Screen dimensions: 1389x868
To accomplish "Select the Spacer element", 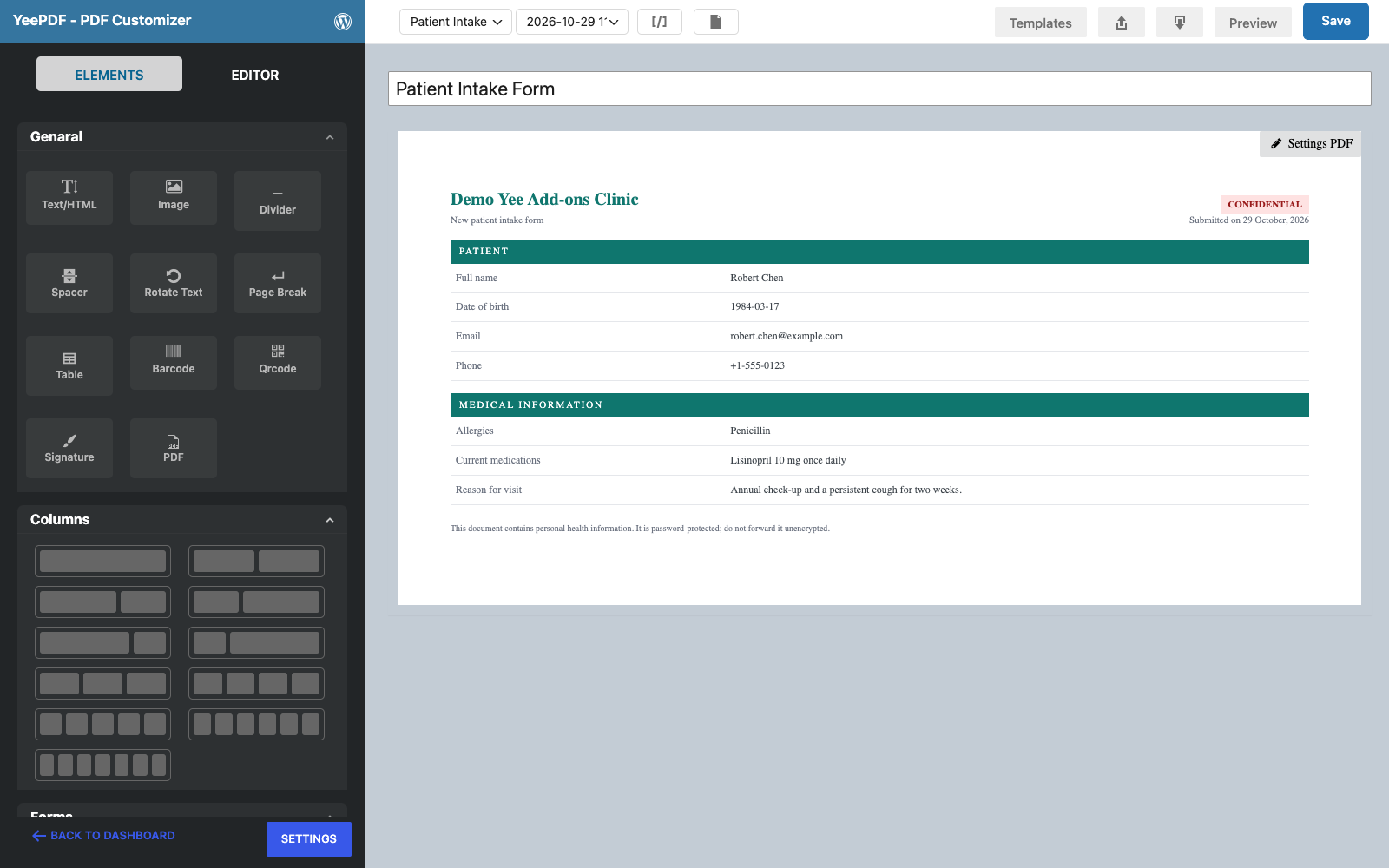I will (x=69, y=283).
